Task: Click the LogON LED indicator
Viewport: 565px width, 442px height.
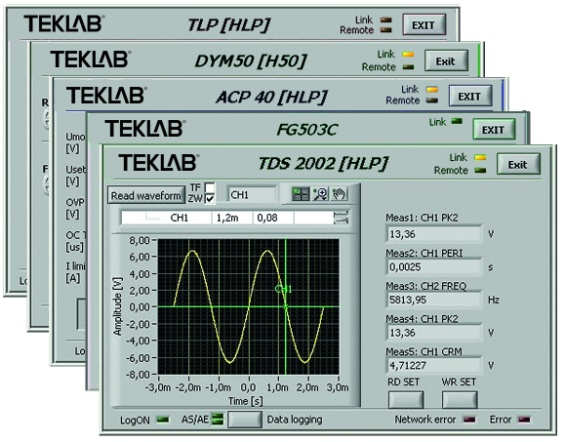Action: click(163, 419)
